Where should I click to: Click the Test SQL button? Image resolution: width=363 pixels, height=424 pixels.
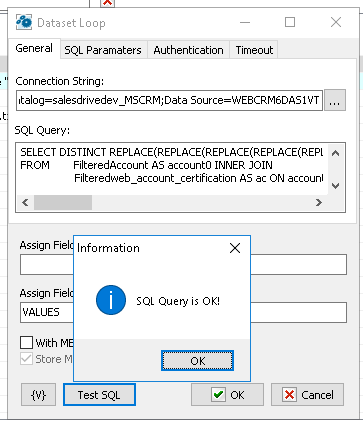pyautogui.click(x=99, y=395)
